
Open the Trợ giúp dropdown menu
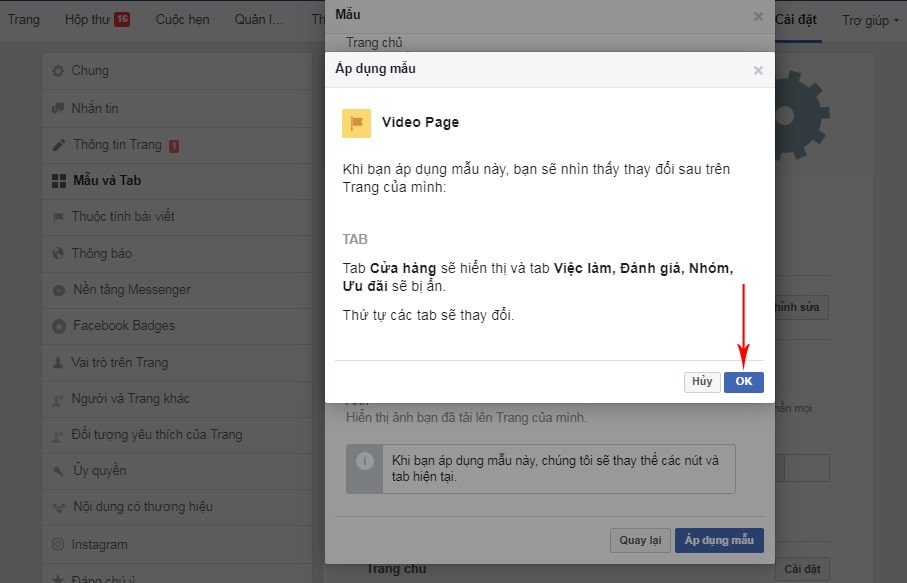click(867, 19)
